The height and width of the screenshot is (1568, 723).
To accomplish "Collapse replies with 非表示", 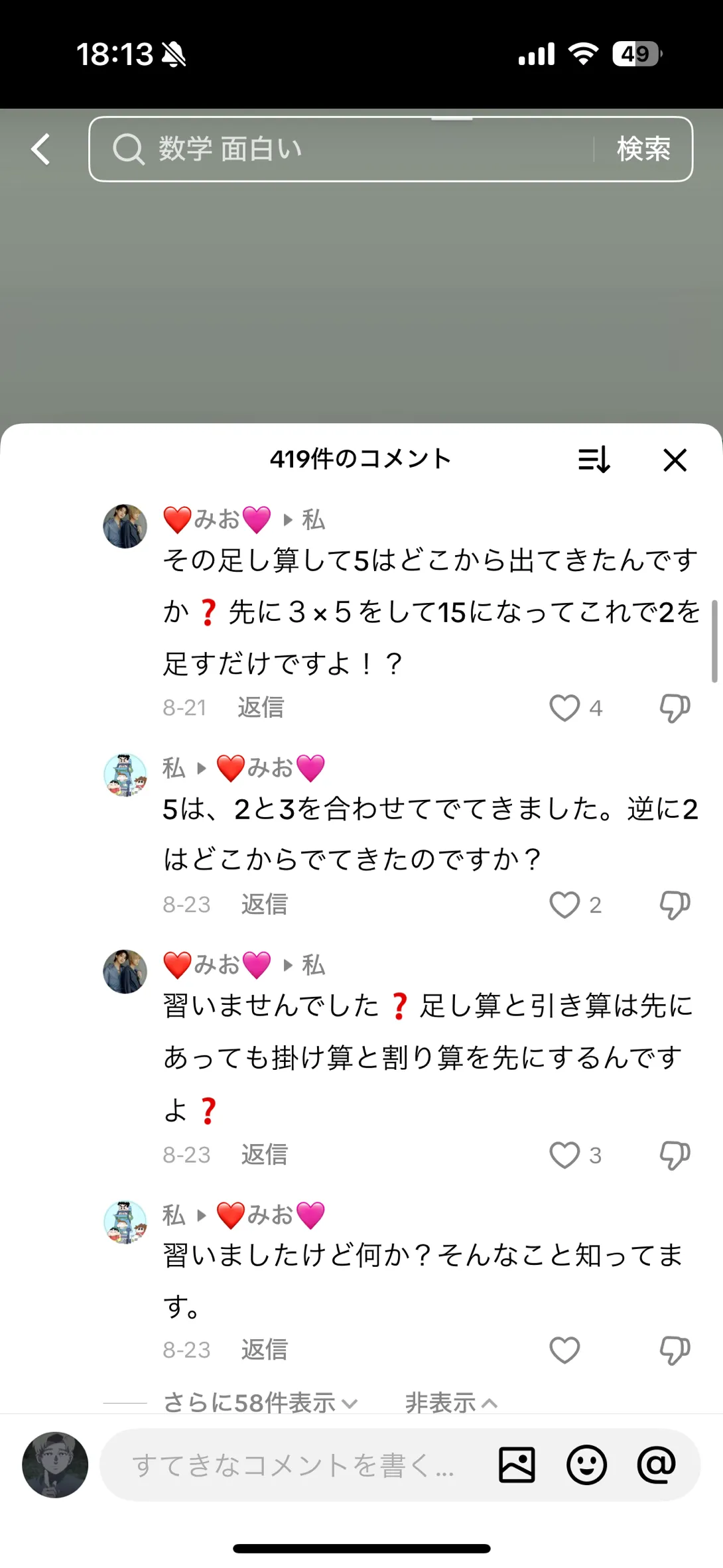I will (x=451, y=1403).
